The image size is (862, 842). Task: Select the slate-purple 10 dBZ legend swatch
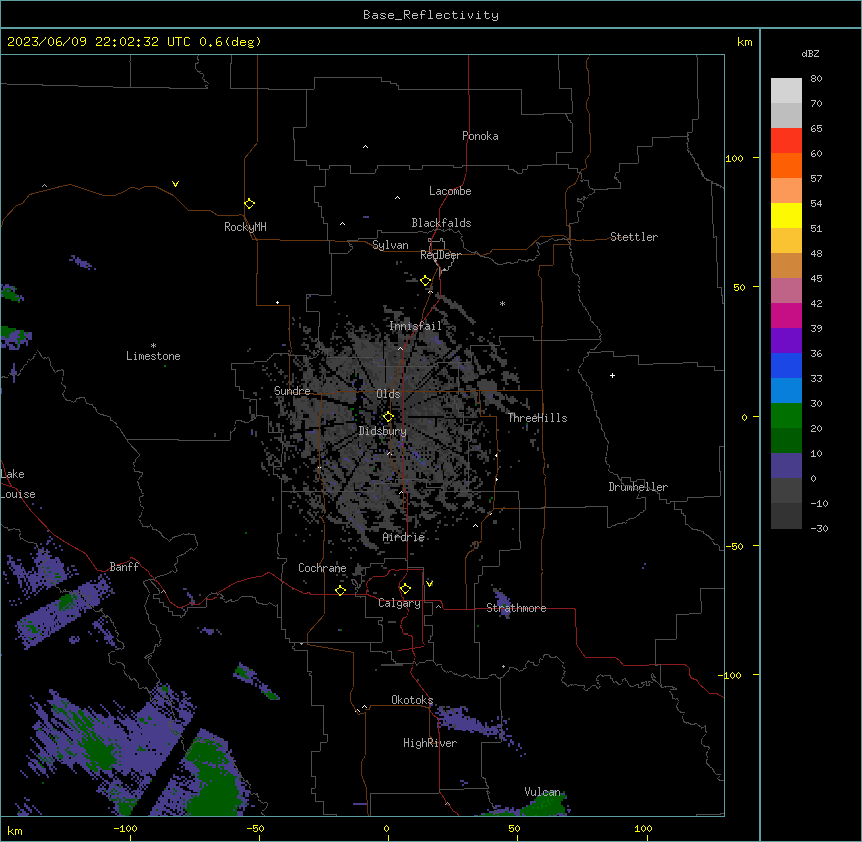pyautogui.click(x=786, y=466)
